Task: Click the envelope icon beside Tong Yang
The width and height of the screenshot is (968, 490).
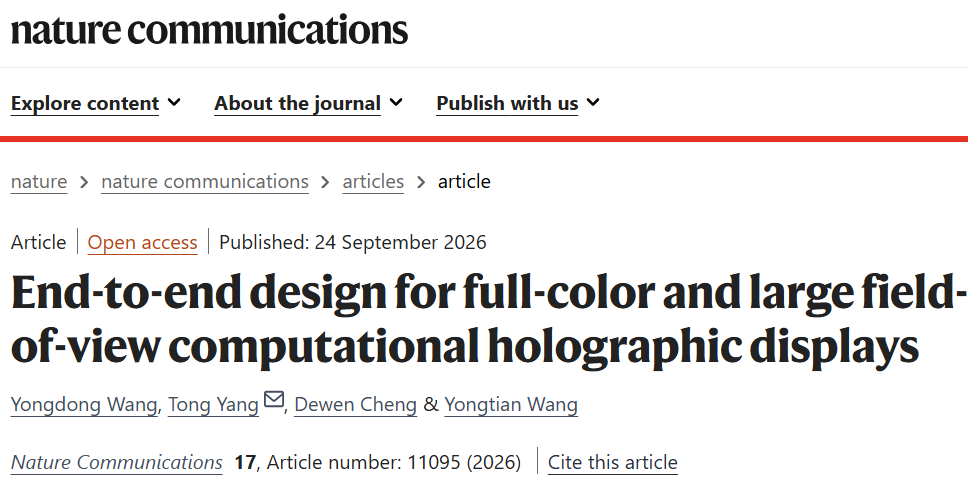Action: pyautogui.click(x=274, y=400)
